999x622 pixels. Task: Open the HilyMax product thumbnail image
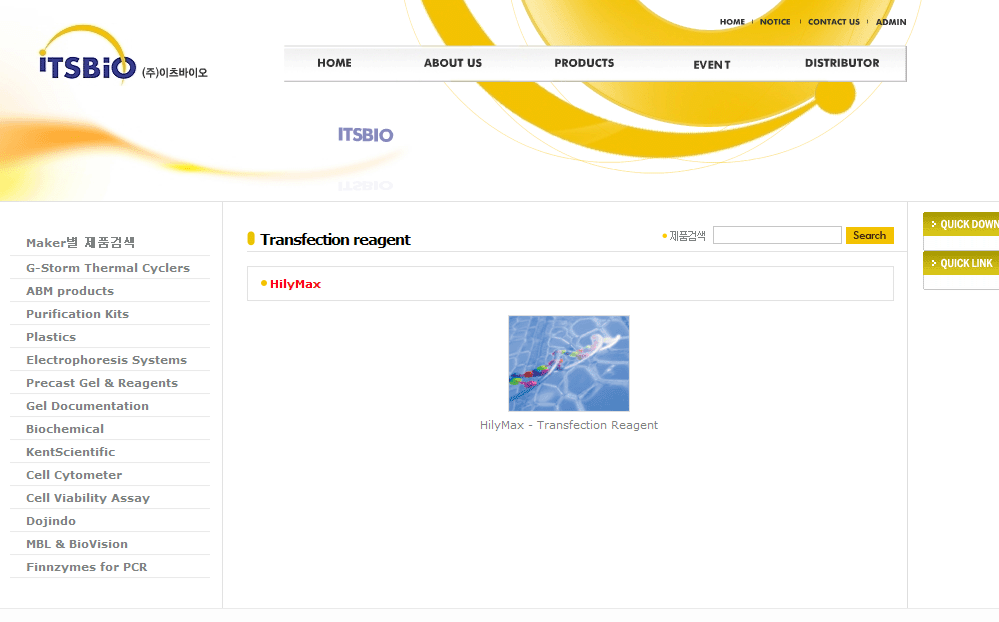569,363
